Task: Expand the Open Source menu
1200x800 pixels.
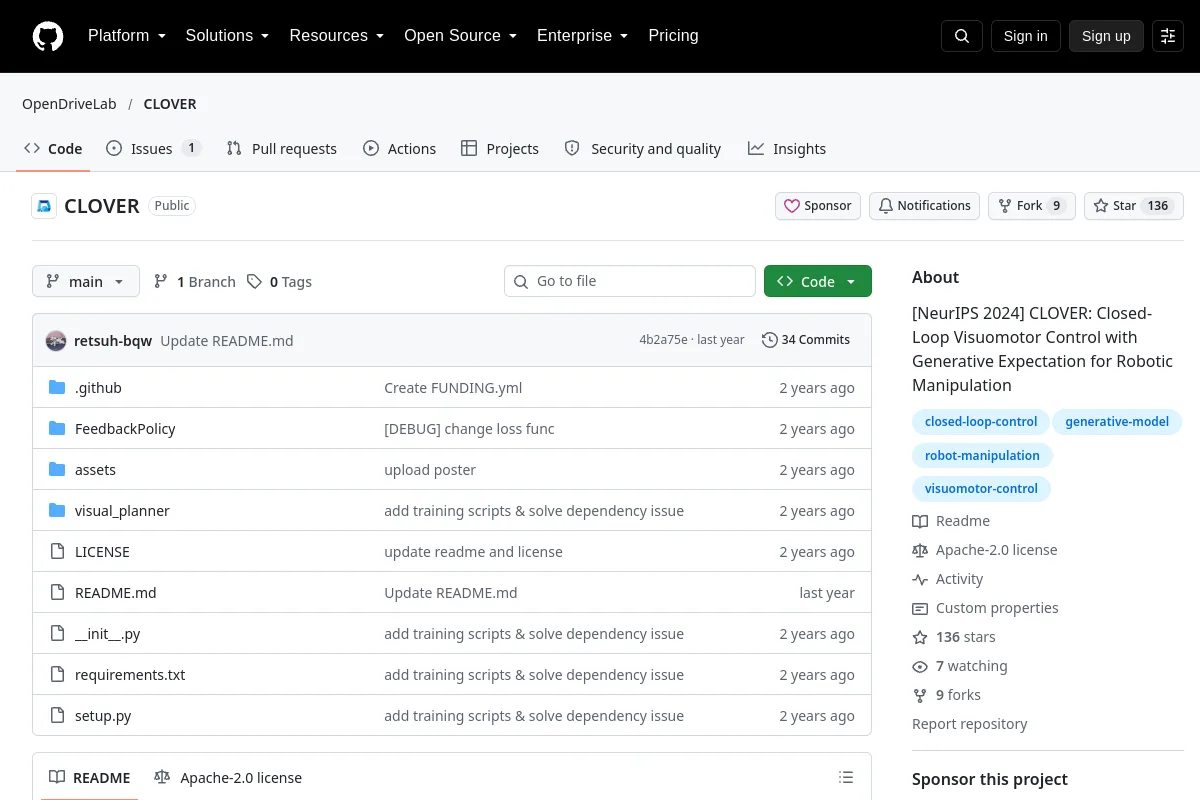Action: click(460, 36)
